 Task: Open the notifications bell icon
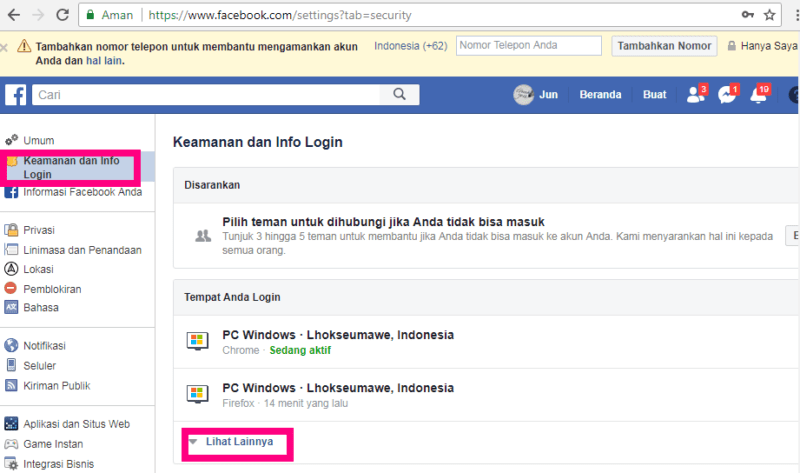coord(759,94)
